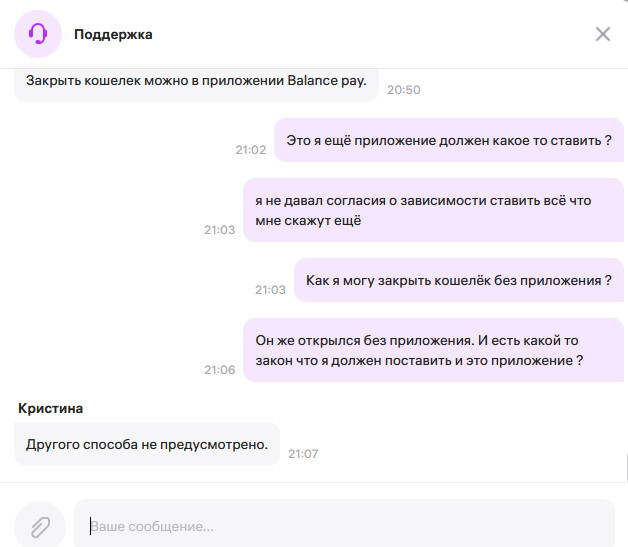Click the message input field
628x547 pixels.
tap(344, 526)
